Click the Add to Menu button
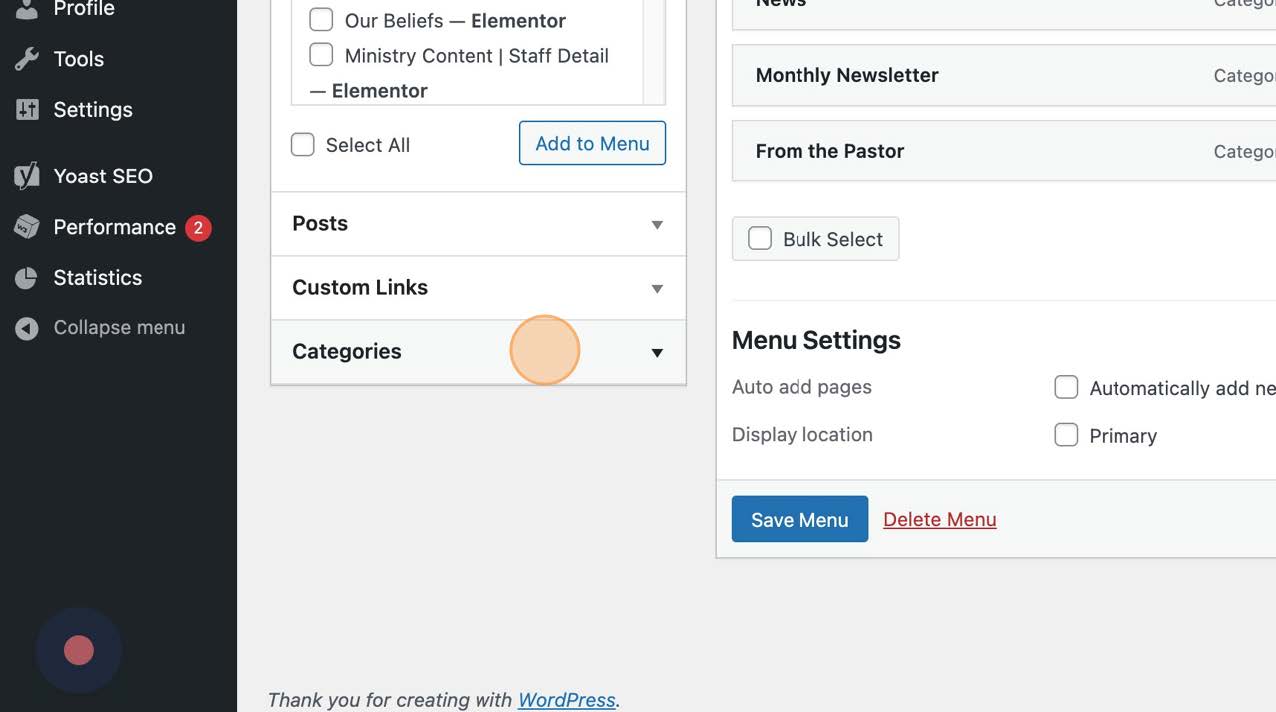The image size is (1276, 712). point(592,143)
